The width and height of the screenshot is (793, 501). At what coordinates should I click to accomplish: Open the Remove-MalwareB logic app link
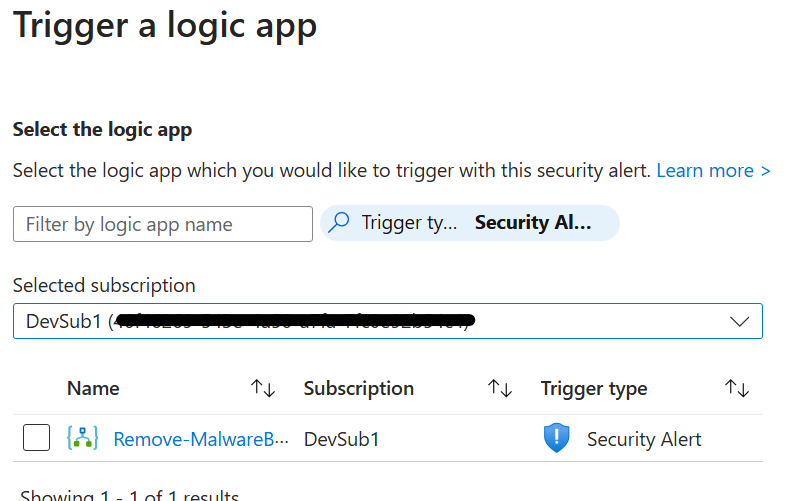click(x=201, y=439)
